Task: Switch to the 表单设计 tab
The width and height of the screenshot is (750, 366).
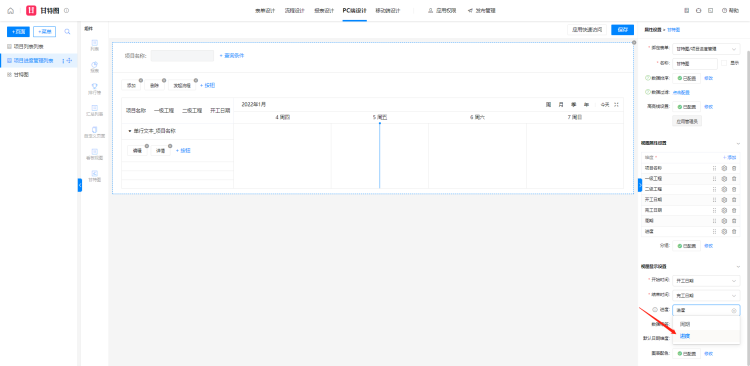Action: click(x=265, y=11)
